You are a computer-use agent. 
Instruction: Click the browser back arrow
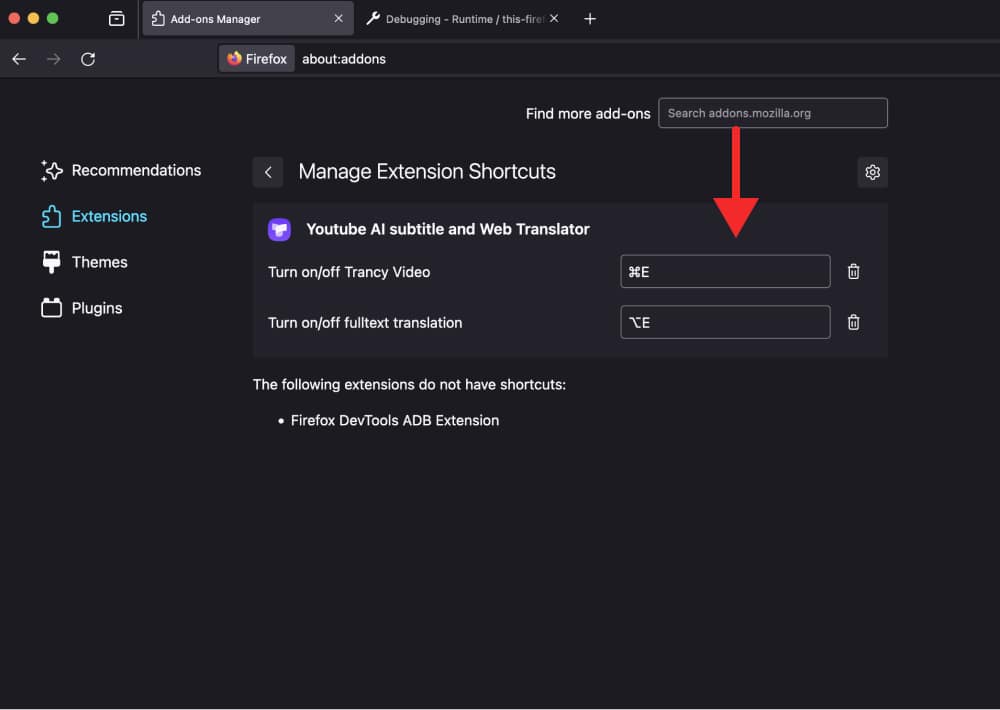[19, 59]
